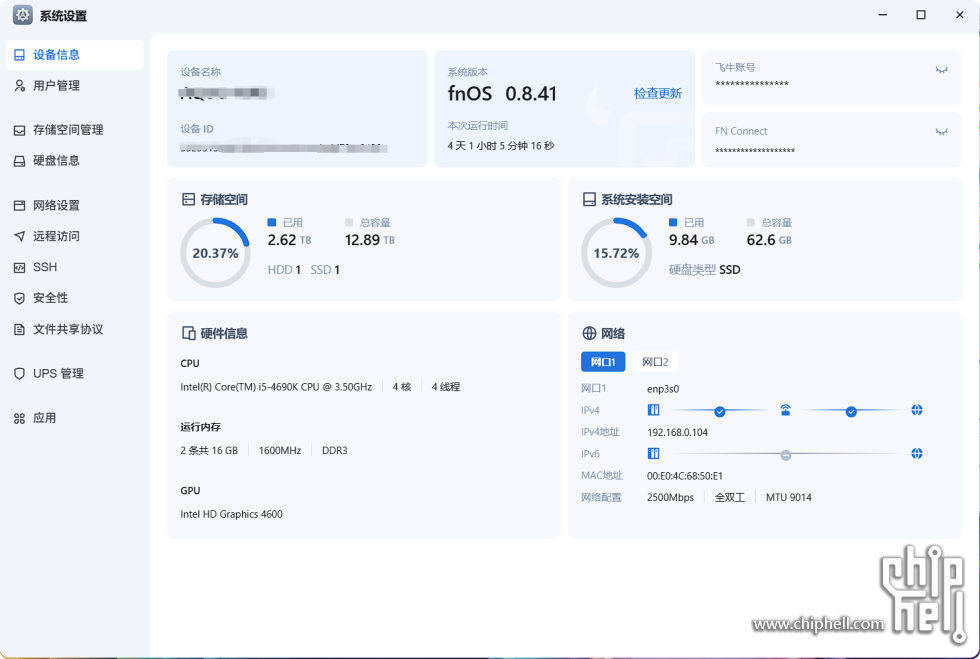This screenshot has width=980, height=659.
Task: Click the 2.62 TB used storage value
Action: pyautogui.click(x=289, y=240)
